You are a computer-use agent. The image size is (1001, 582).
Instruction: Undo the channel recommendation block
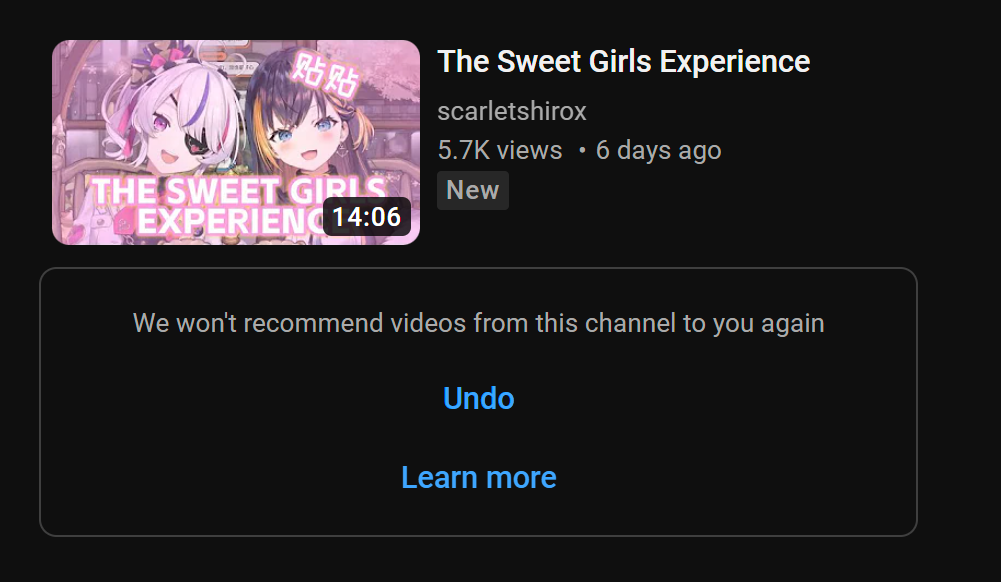click(x=478, y=398)
